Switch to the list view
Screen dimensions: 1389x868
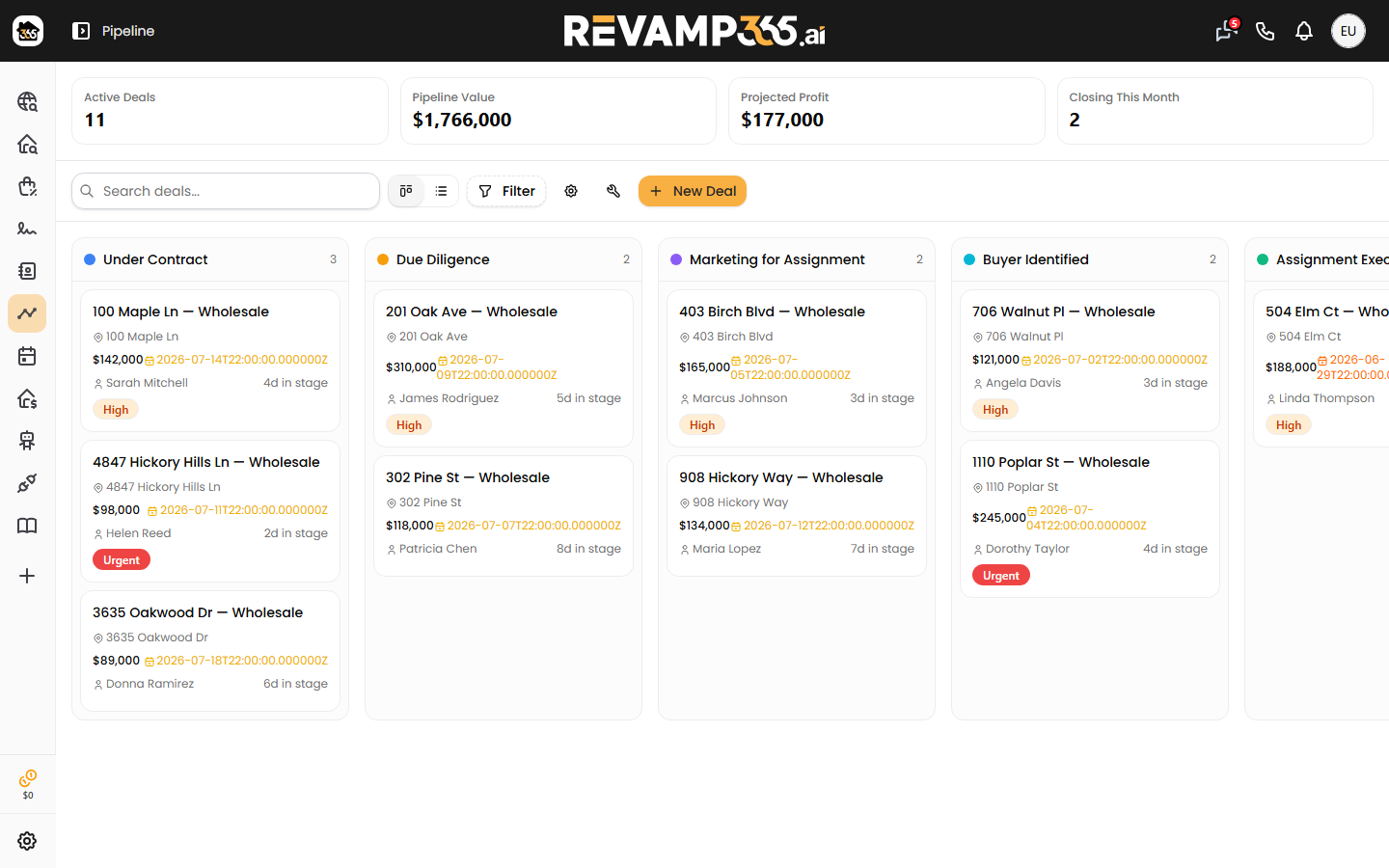[x=441, y=191]
